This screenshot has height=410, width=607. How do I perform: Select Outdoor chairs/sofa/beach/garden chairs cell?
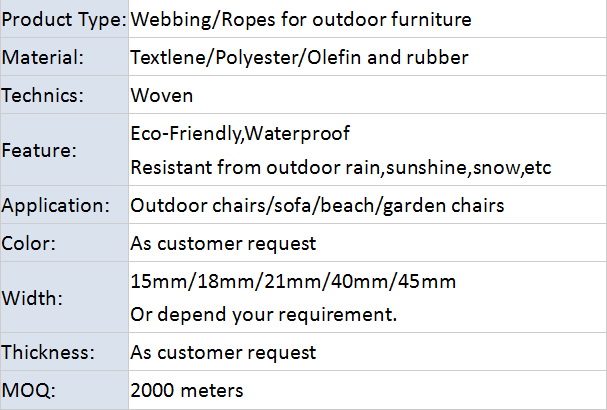coord(317,206)
